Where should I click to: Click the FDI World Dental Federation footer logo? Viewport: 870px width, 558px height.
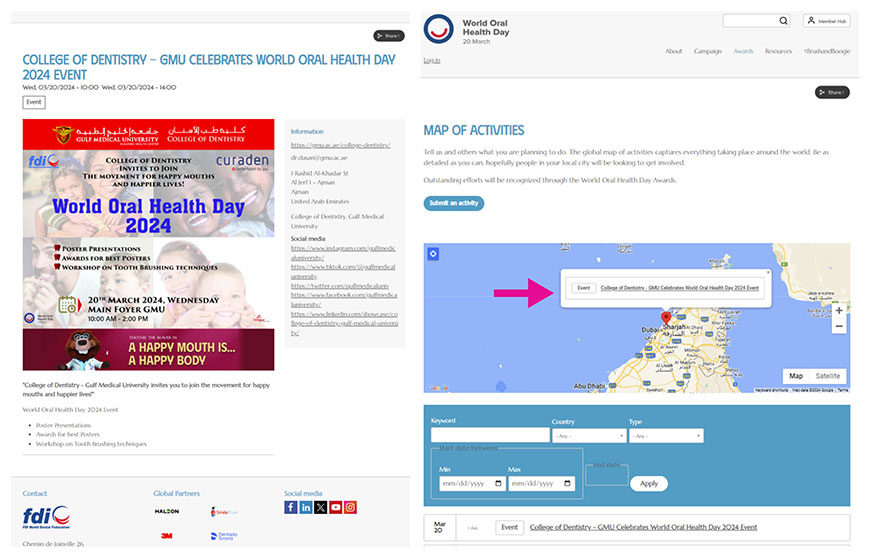[x=46, y=517]
